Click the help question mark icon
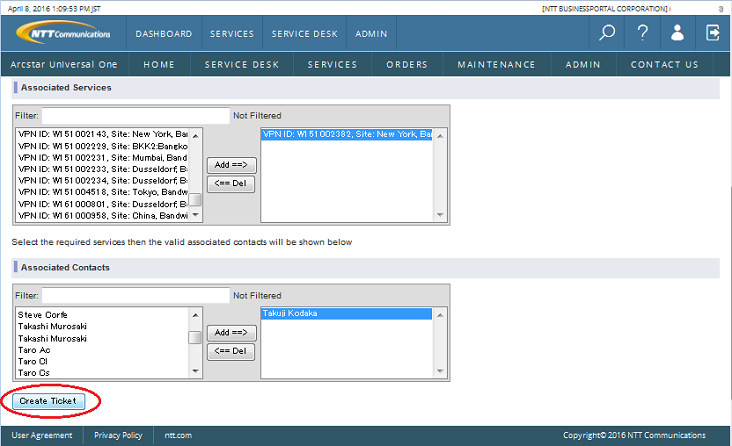 coord(643,33)
